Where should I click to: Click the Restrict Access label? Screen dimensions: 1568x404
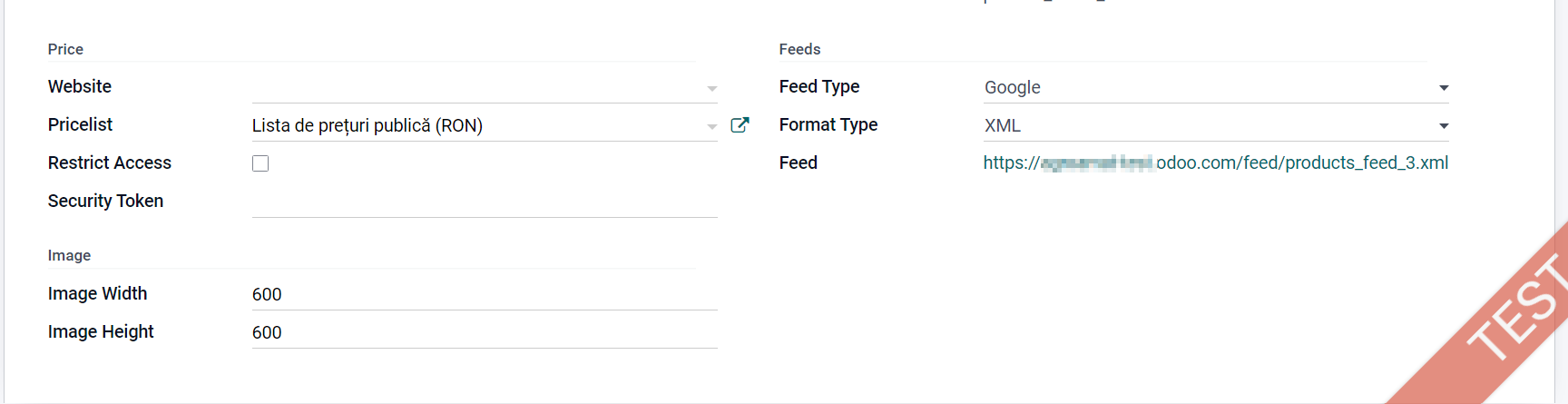pyautogui.click(x=110, y=163)
